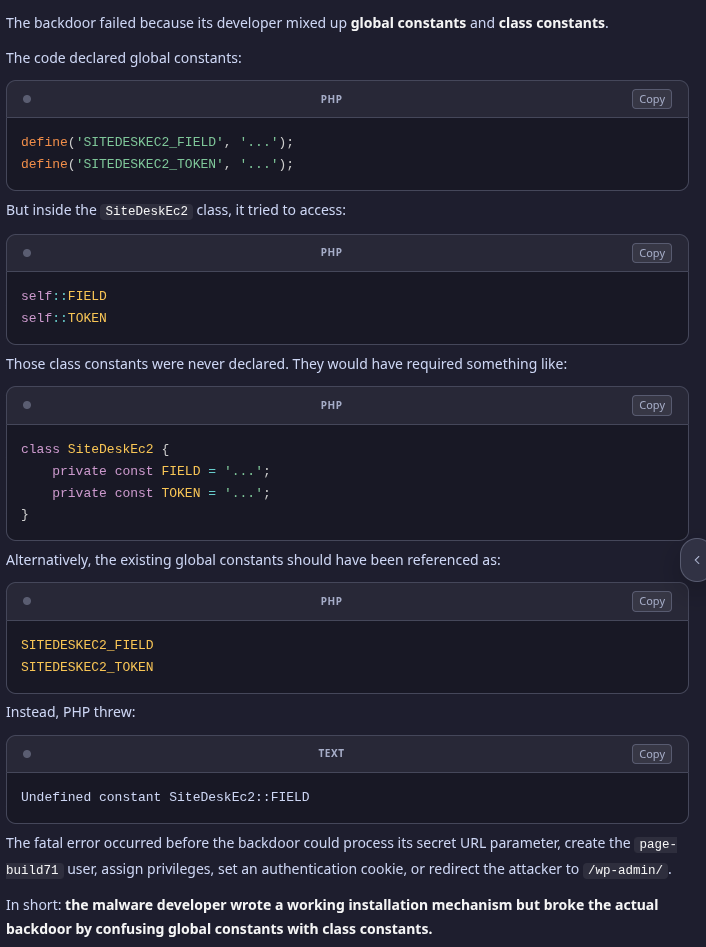Click the dot icon in the self::FIELD block header
Viewport: 706px width, 947px height.
[27, 253]
